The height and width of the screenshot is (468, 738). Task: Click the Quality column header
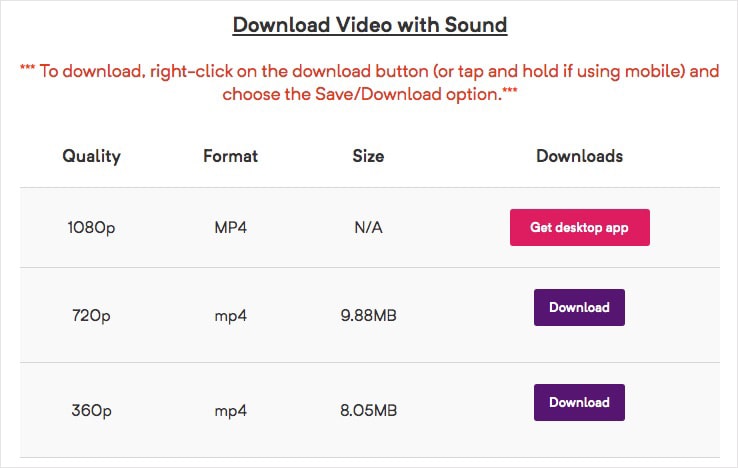91,156
